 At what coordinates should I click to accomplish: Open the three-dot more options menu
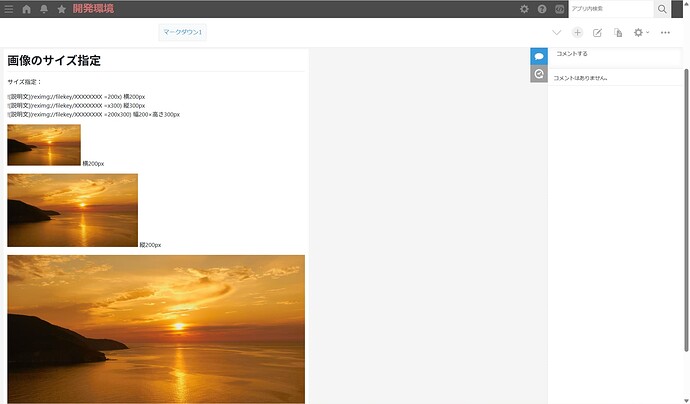665,33
